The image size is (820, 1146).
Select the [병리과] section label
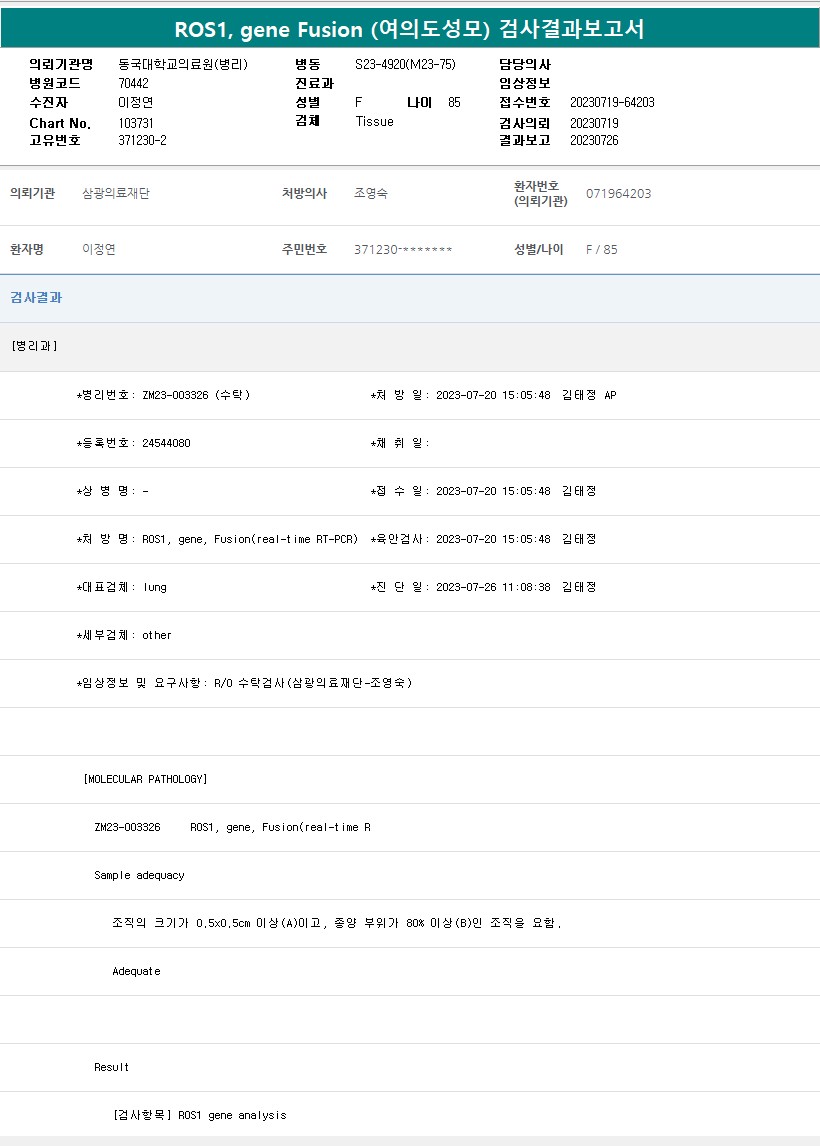35,346
